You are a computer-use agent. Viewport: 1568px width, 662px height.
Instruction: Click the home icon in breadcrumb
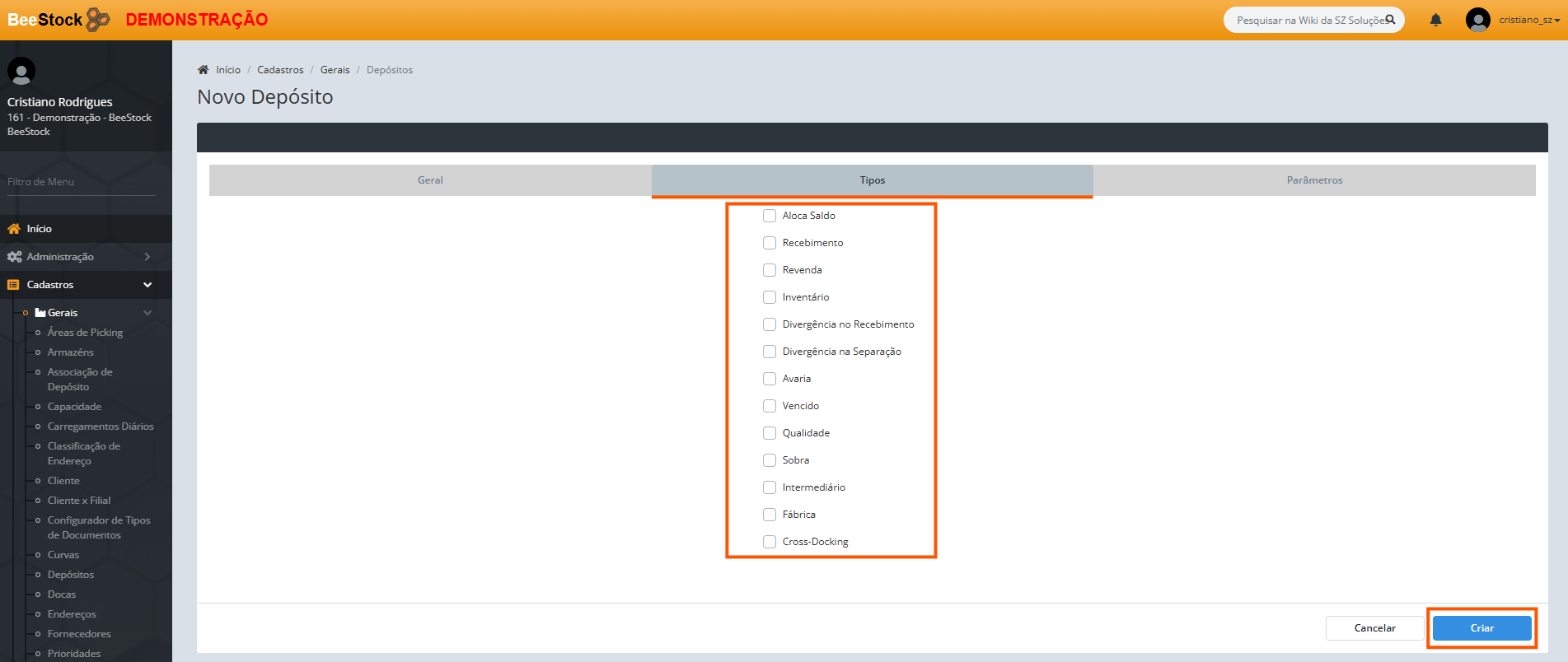pos(204,70)
